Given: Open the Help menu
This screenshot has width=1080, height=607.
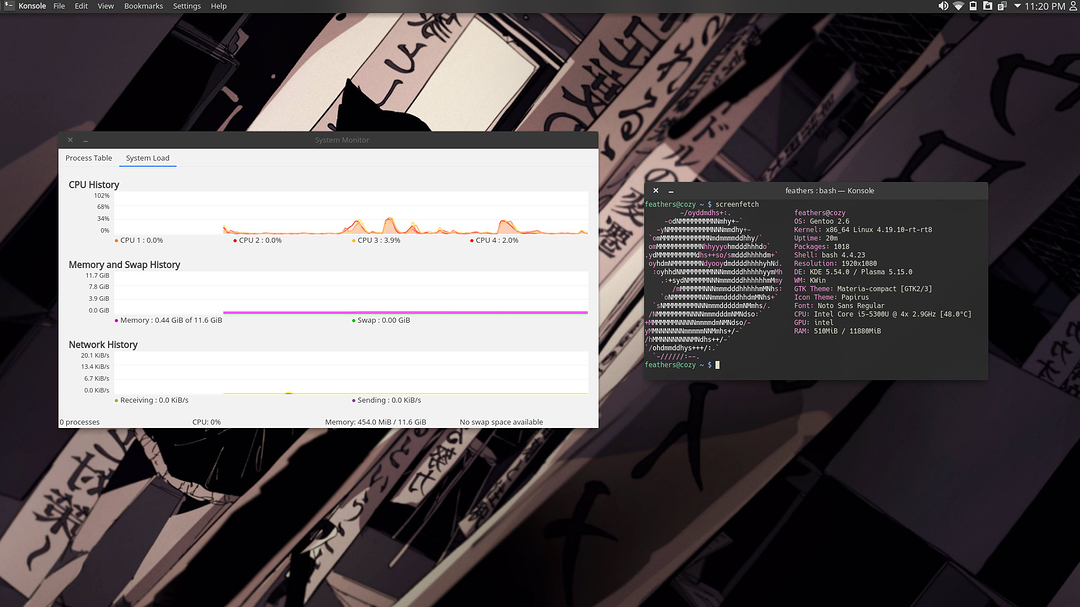Looking at the screenshot, I should pyautogui.click(x=218, y=6).
